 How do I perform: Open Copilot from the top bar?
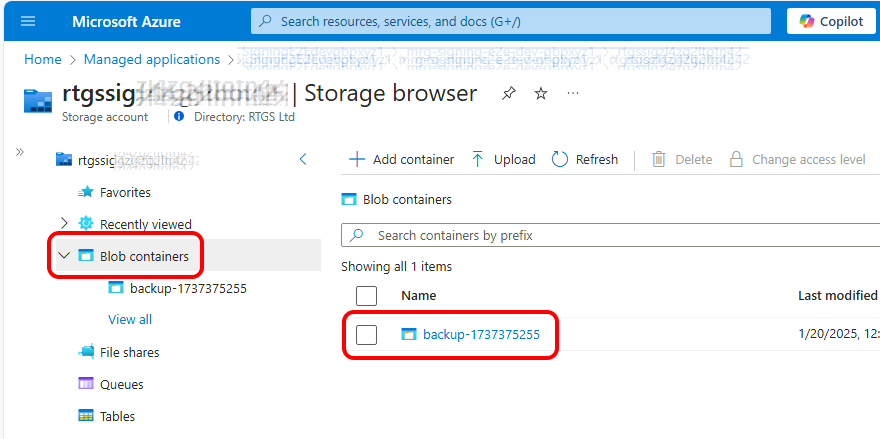point(832,21)
